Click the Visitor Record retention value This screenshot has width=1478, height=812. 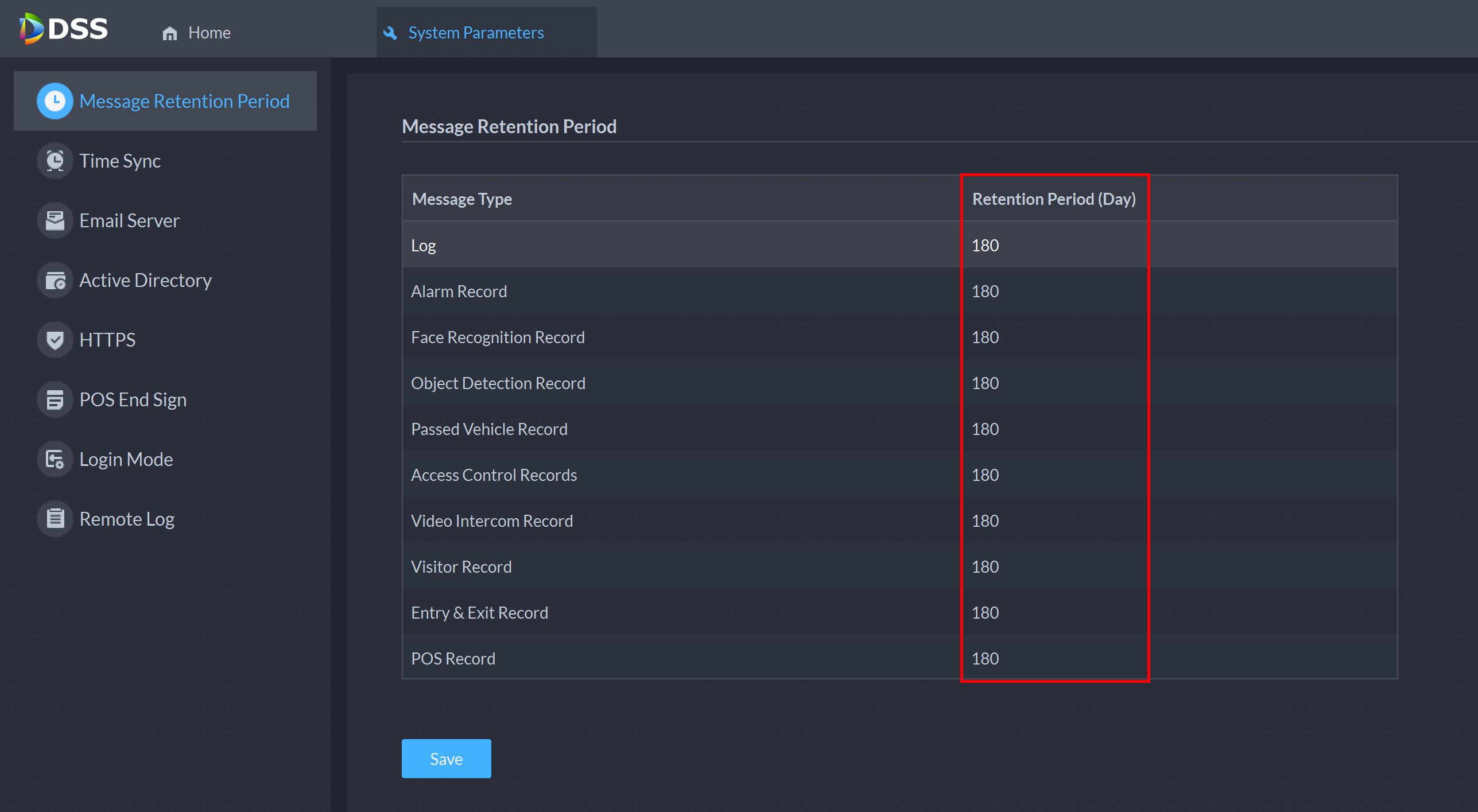985,567
